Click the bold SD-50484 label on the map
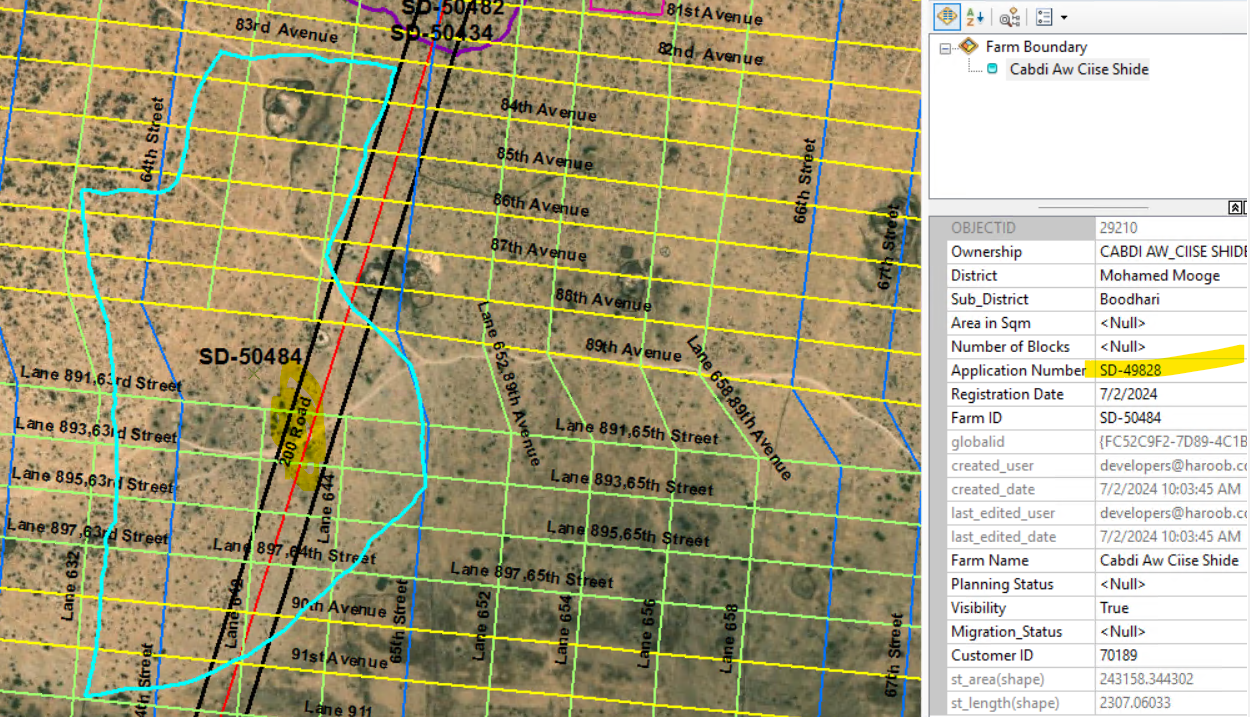Viewport: 1250px width, 717px height. [250, 357]
